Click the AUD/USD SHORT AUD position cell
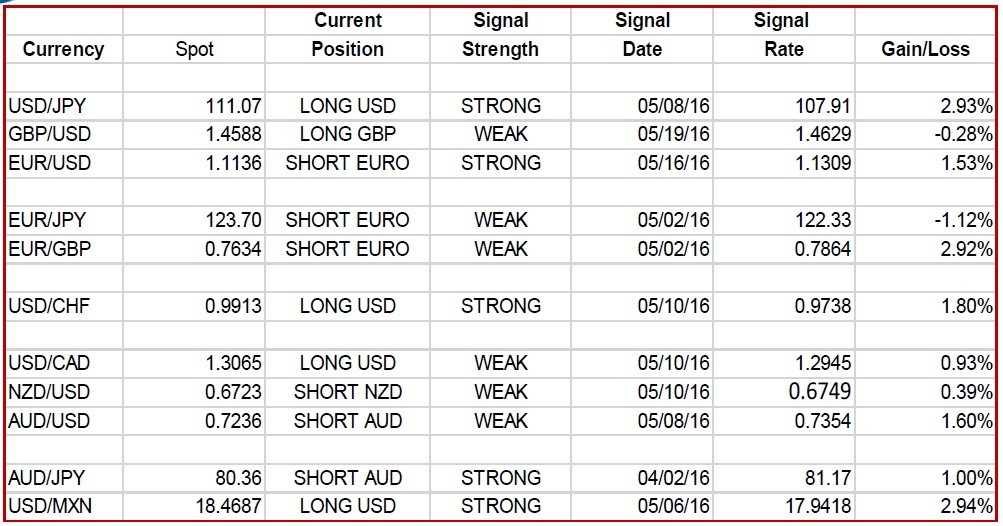Viewport: 1003px width, 526px height. [347, 420]
